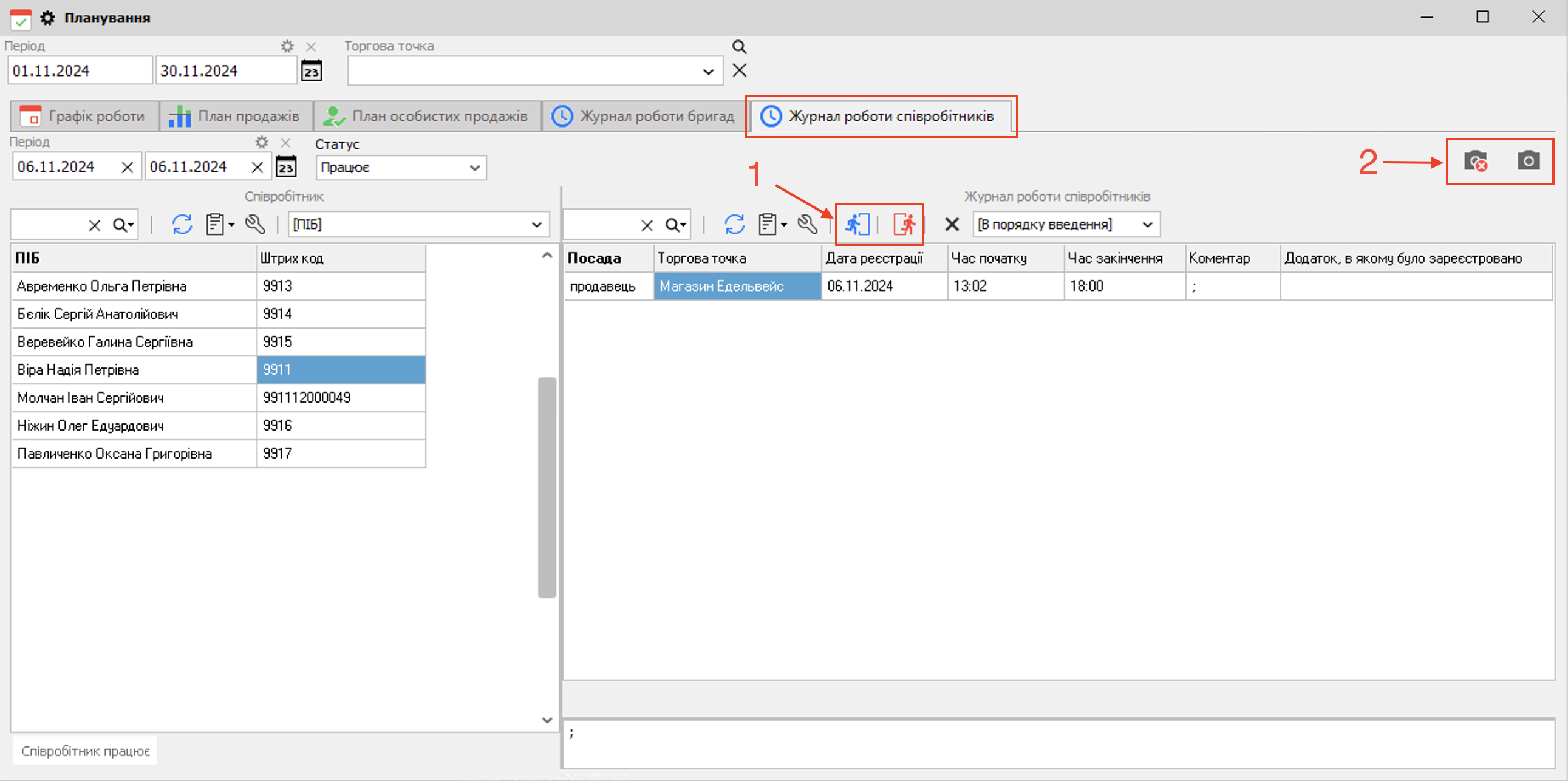Click the camera icon in top right
Screen dimensions: 1568x781
1528,161
